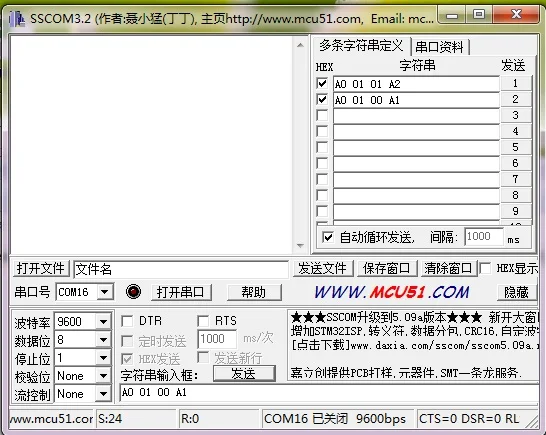The image size is (546, 435).
Task: Enable the DTR checkbox
Action: click(127, 321)
